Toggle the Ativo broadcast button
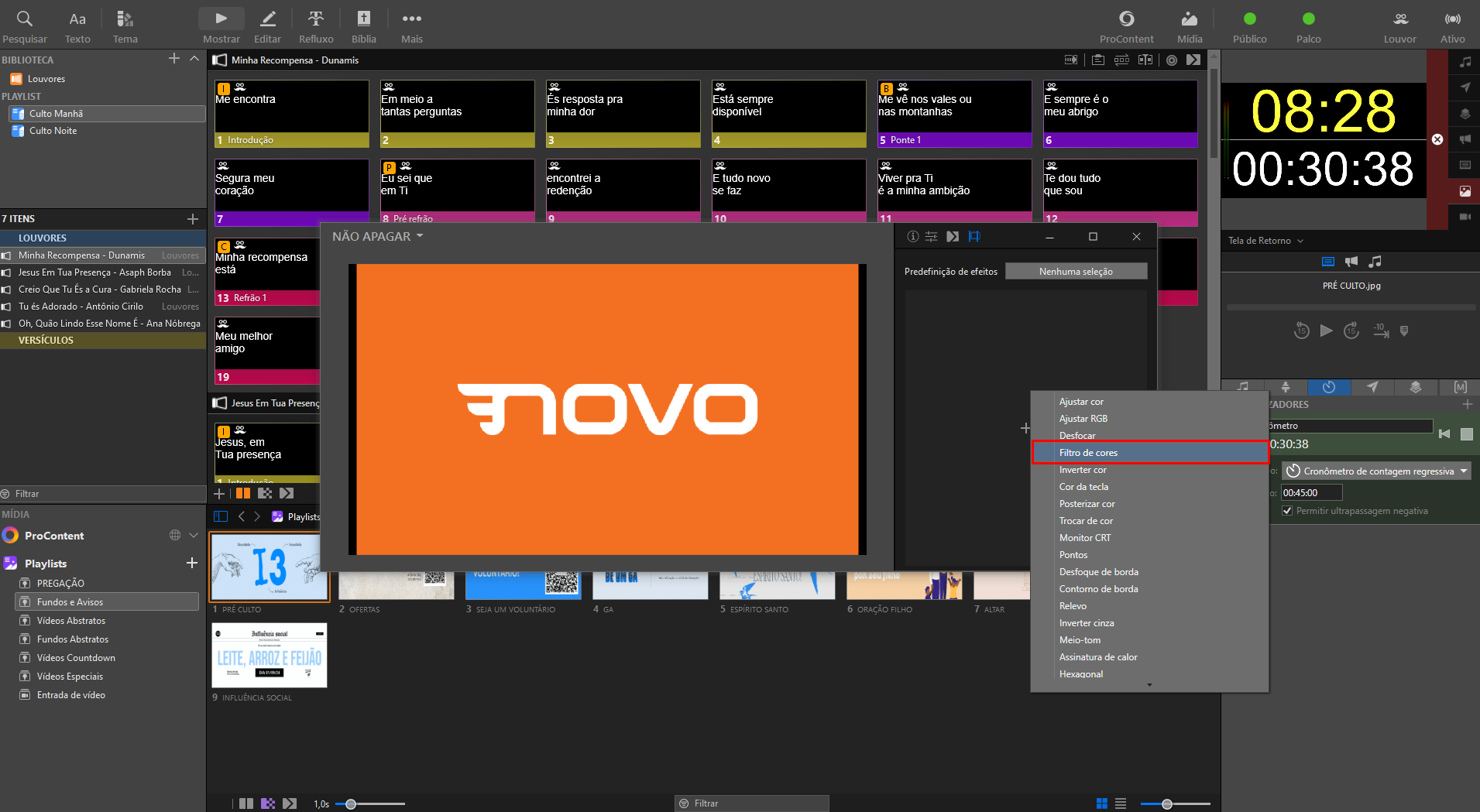1480x812 pixels. pyautogui.click(x=1453, y=26)
